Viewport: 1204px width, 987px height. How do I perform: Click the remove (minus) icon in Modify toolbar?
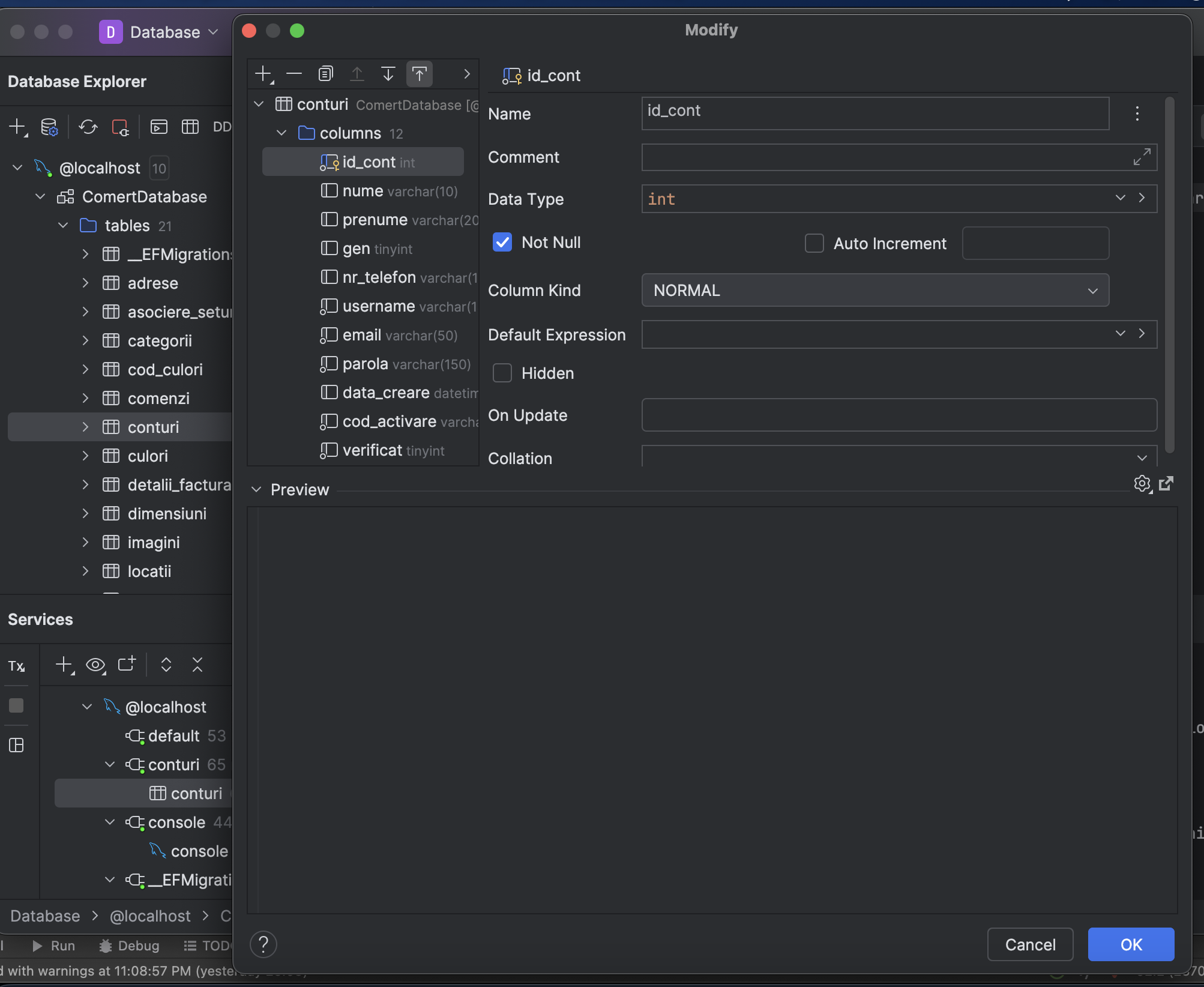(x=294, y=74)
